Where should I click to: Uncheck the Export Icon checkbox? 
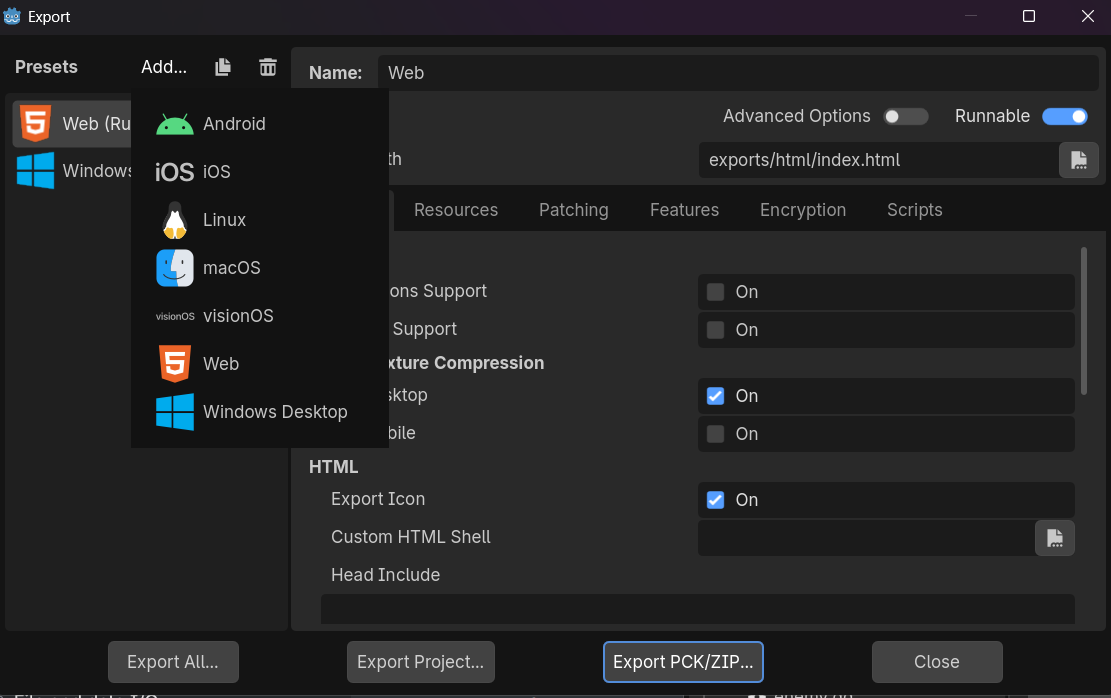[x=716, y=500]
